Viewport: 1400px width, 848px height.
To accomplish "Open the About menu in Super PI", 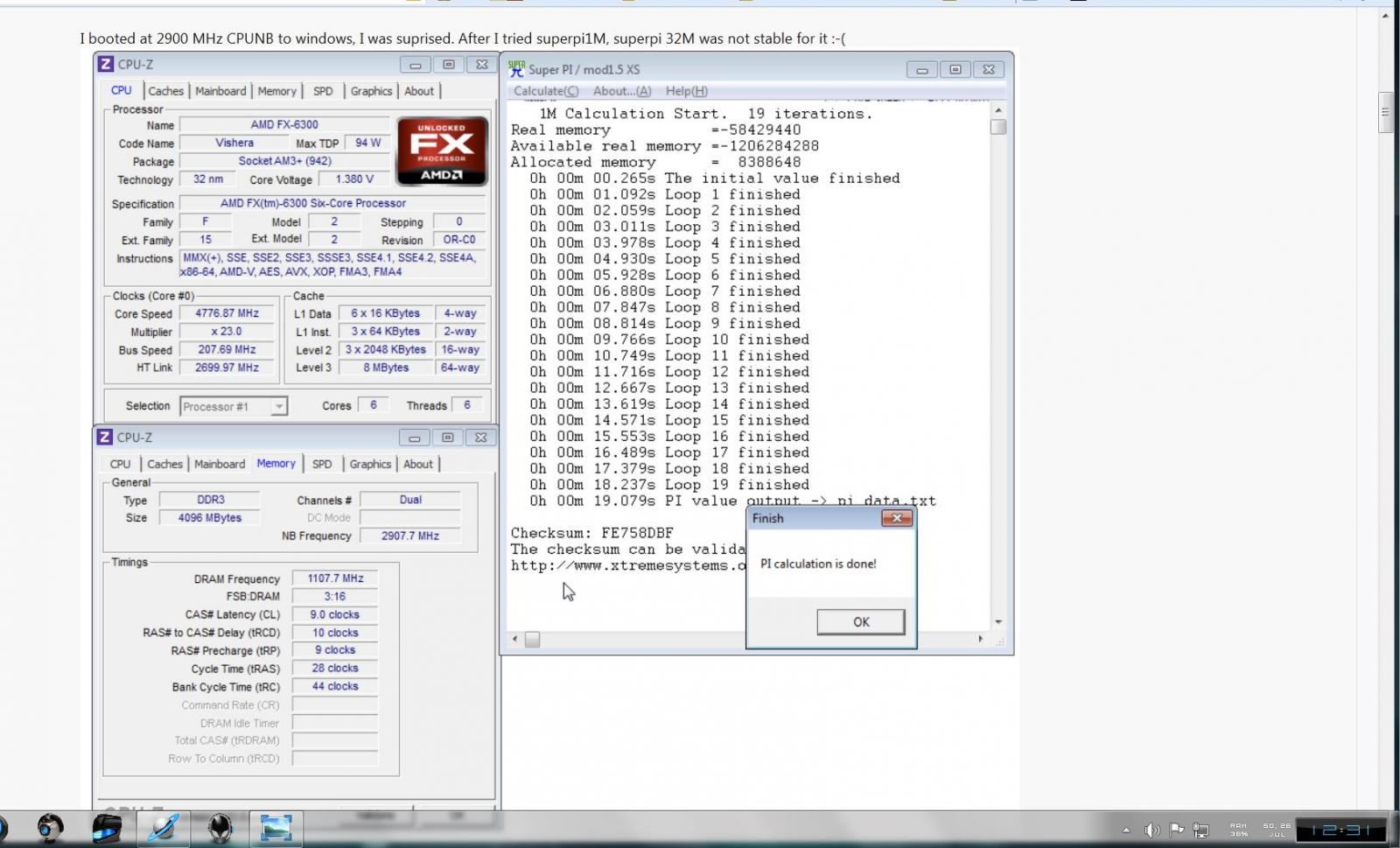I will 622,91.
